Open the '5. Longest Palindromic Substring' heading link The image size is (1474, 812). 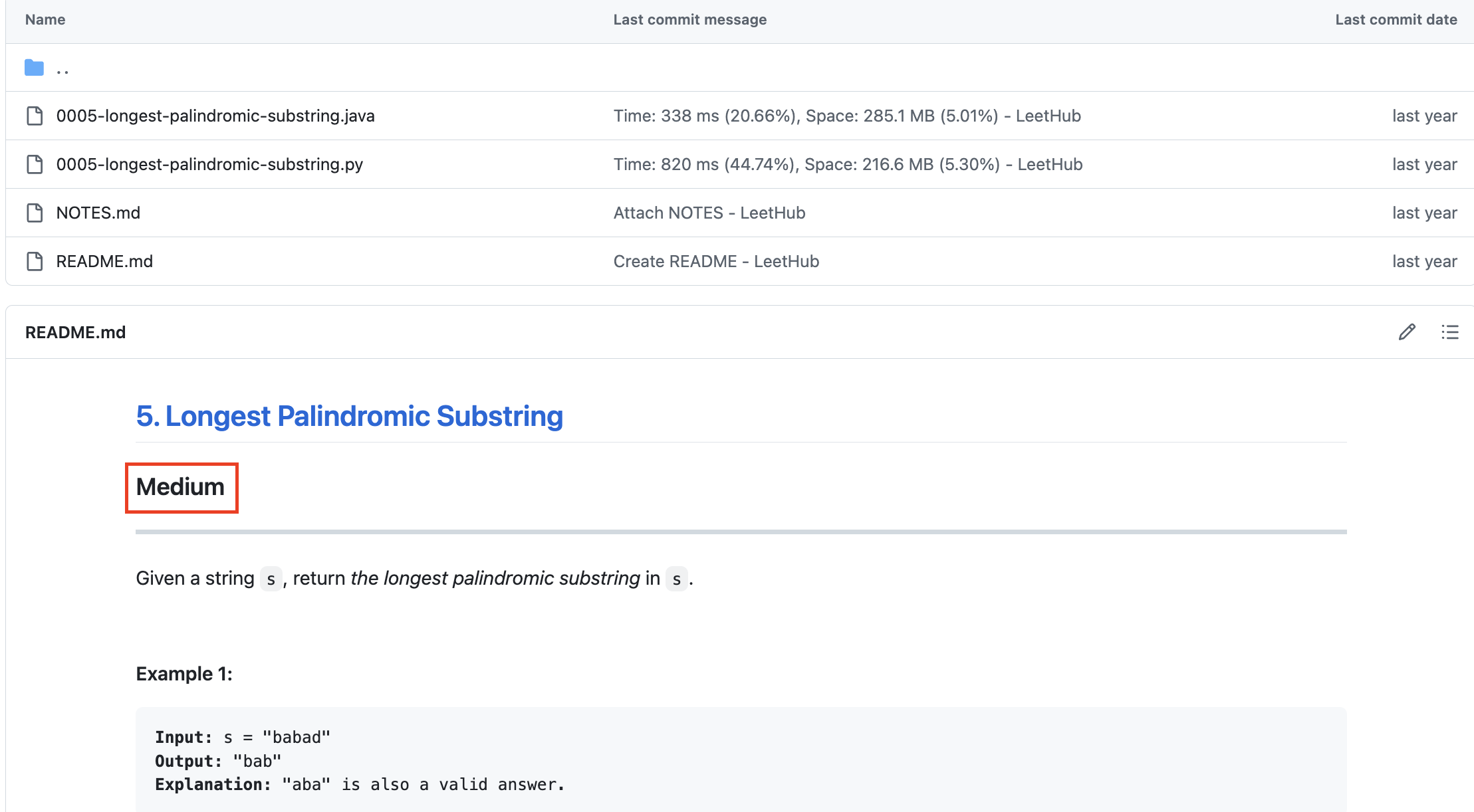click(349, 417)
